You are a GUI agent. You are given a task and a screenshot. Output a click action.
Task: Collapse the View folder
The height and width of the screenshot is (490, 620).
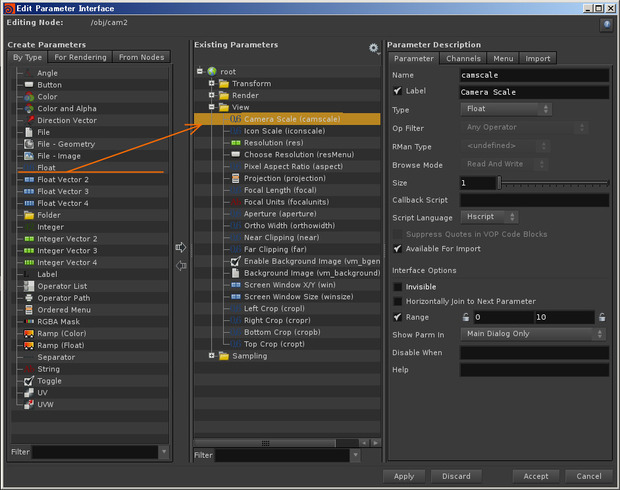coord(212,107)
